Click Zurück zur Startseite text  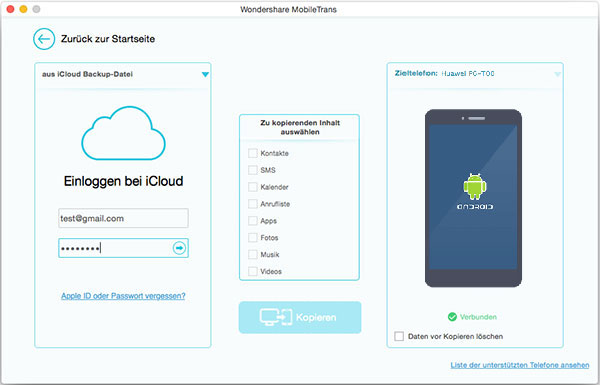tap(108, 39)
